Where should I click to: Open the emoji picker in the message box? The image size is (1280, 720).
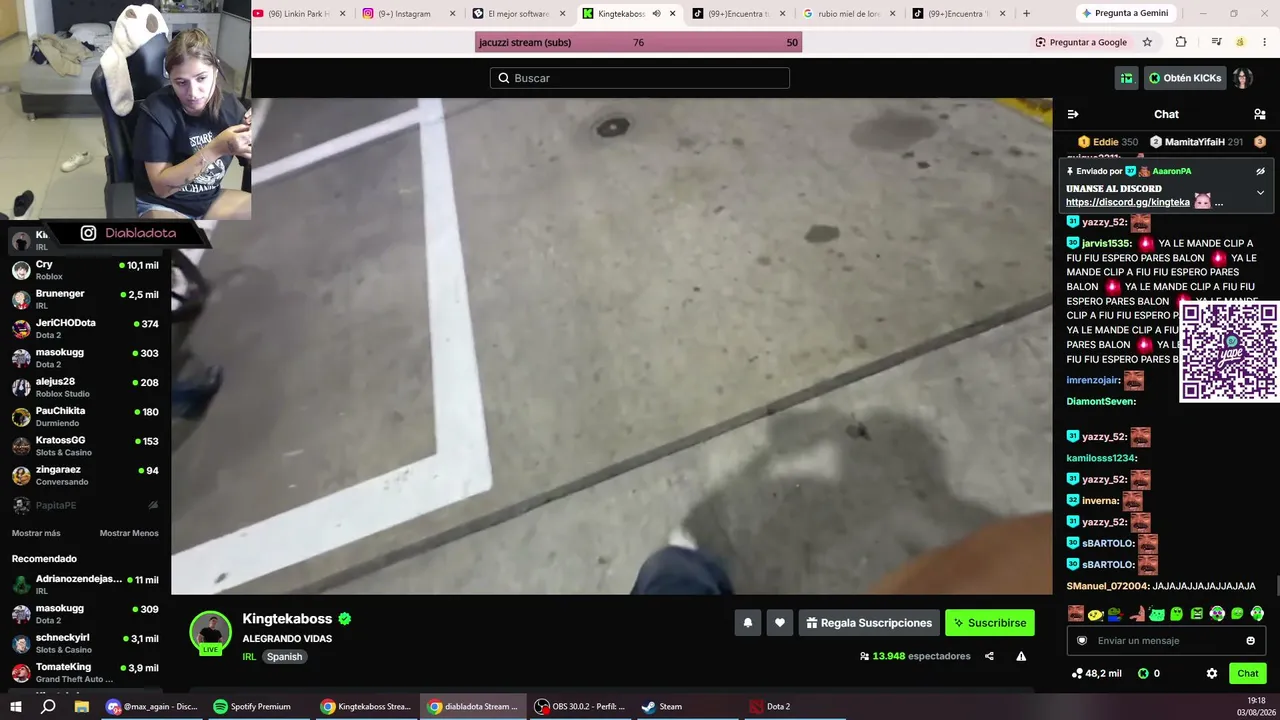(x=1250, y=640)
